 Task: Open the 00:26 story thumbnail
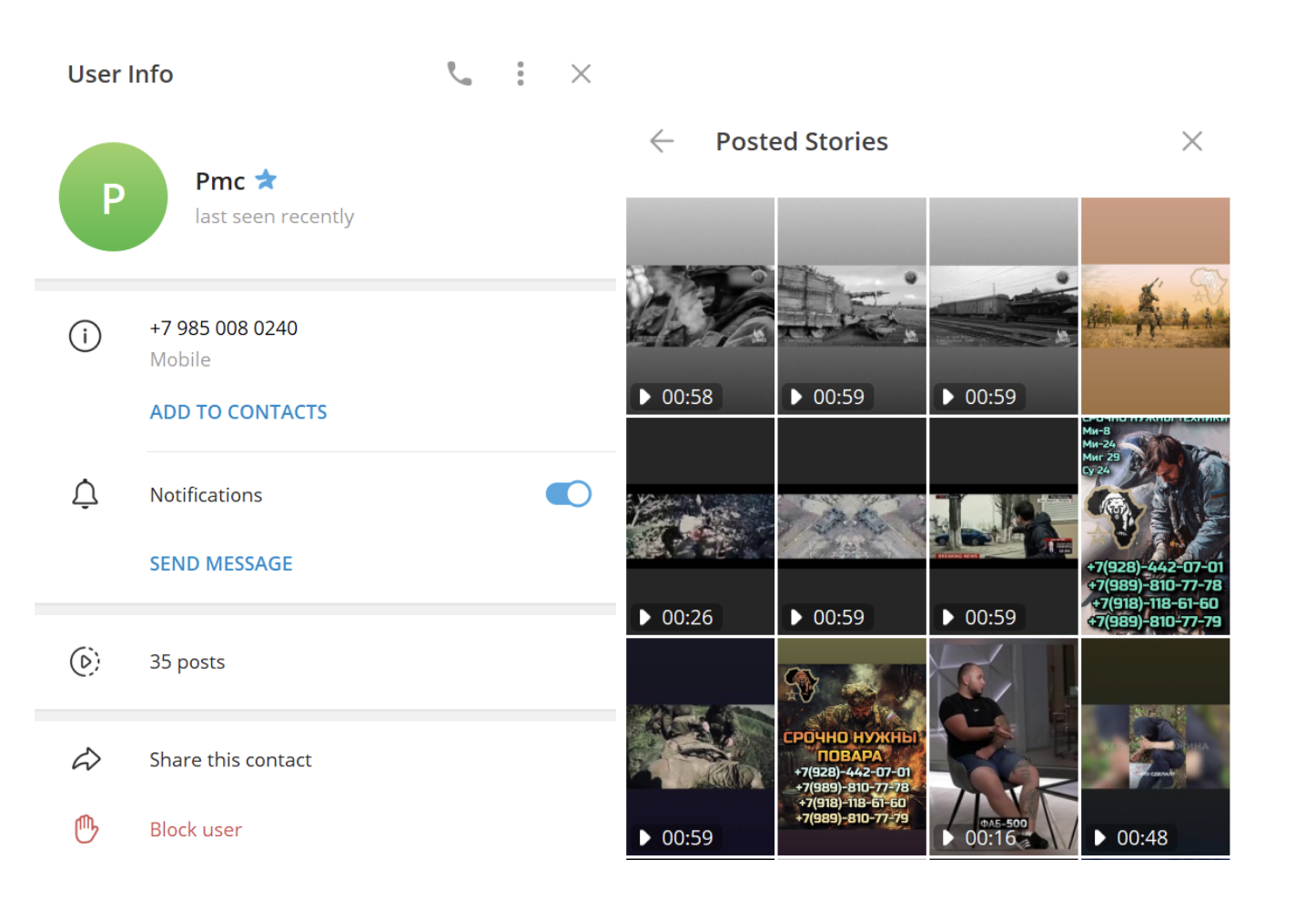[x=701, y=526]
